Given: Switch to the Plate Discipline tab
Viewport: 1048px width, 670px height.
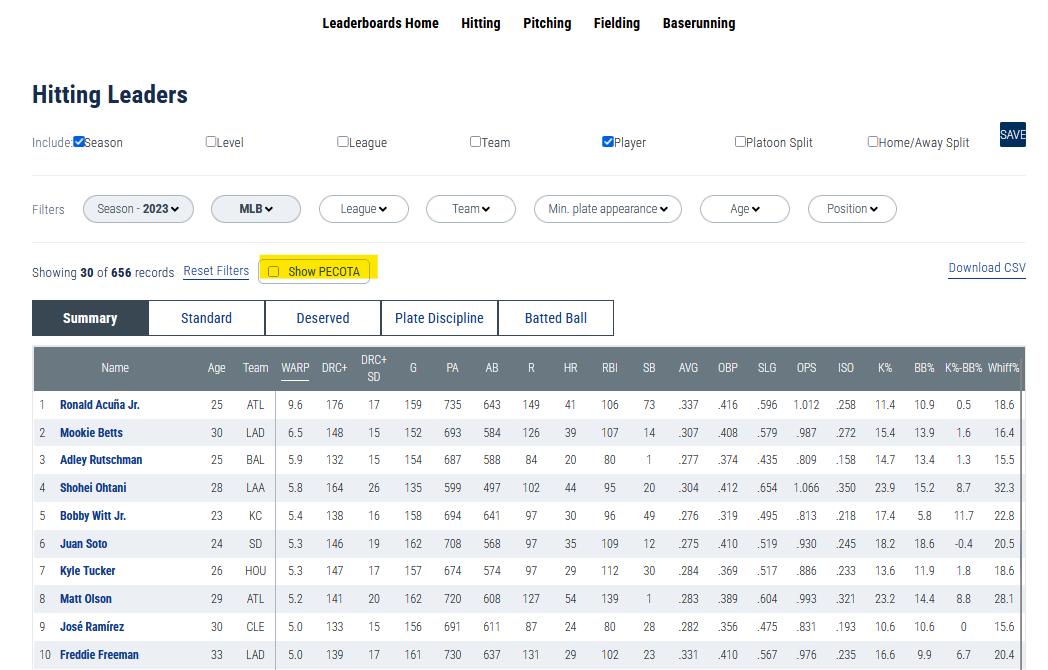Looking at the screenshot, I should click(x=439, y=318).
